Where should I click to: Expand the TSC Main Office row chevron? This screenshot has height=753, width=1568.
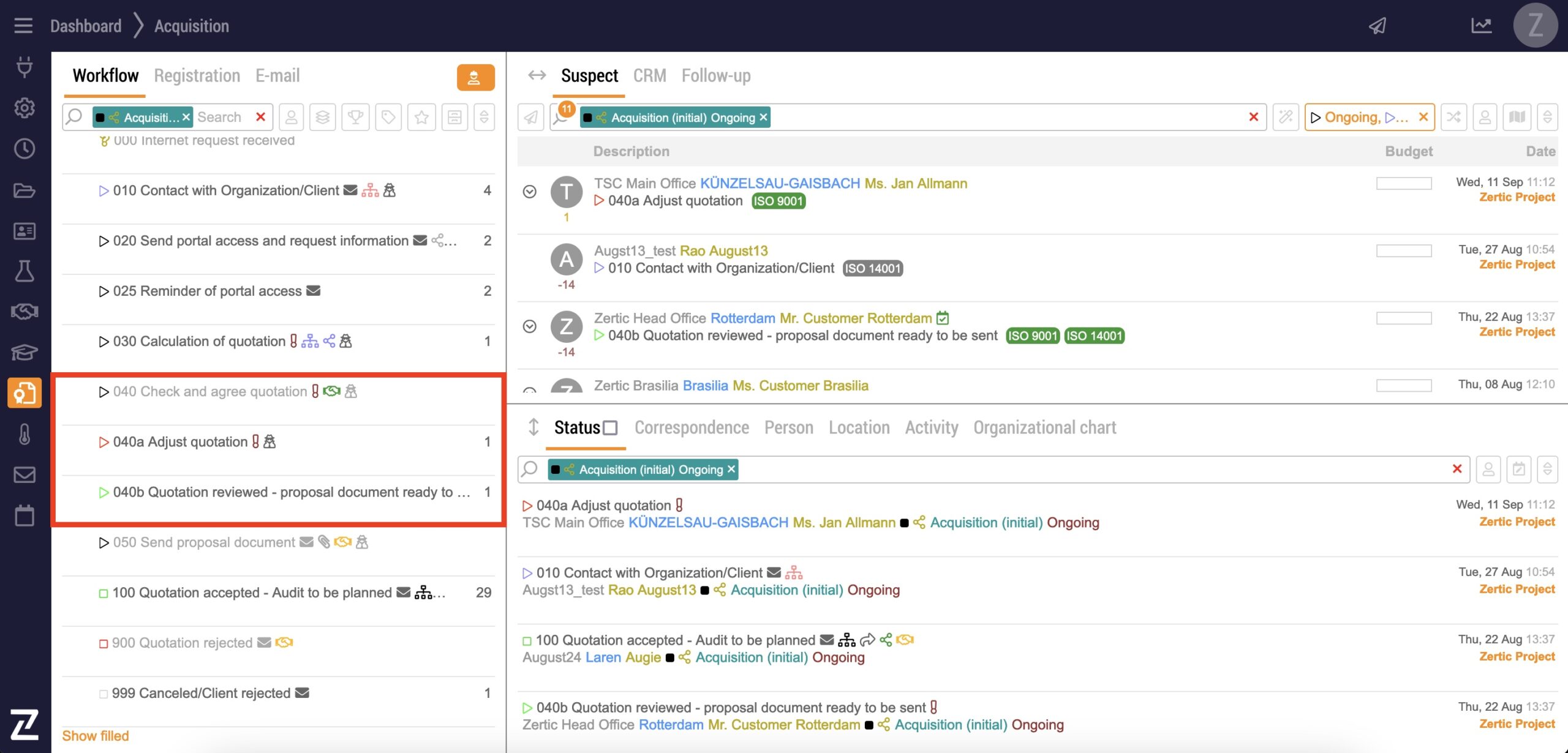(530, 192)
